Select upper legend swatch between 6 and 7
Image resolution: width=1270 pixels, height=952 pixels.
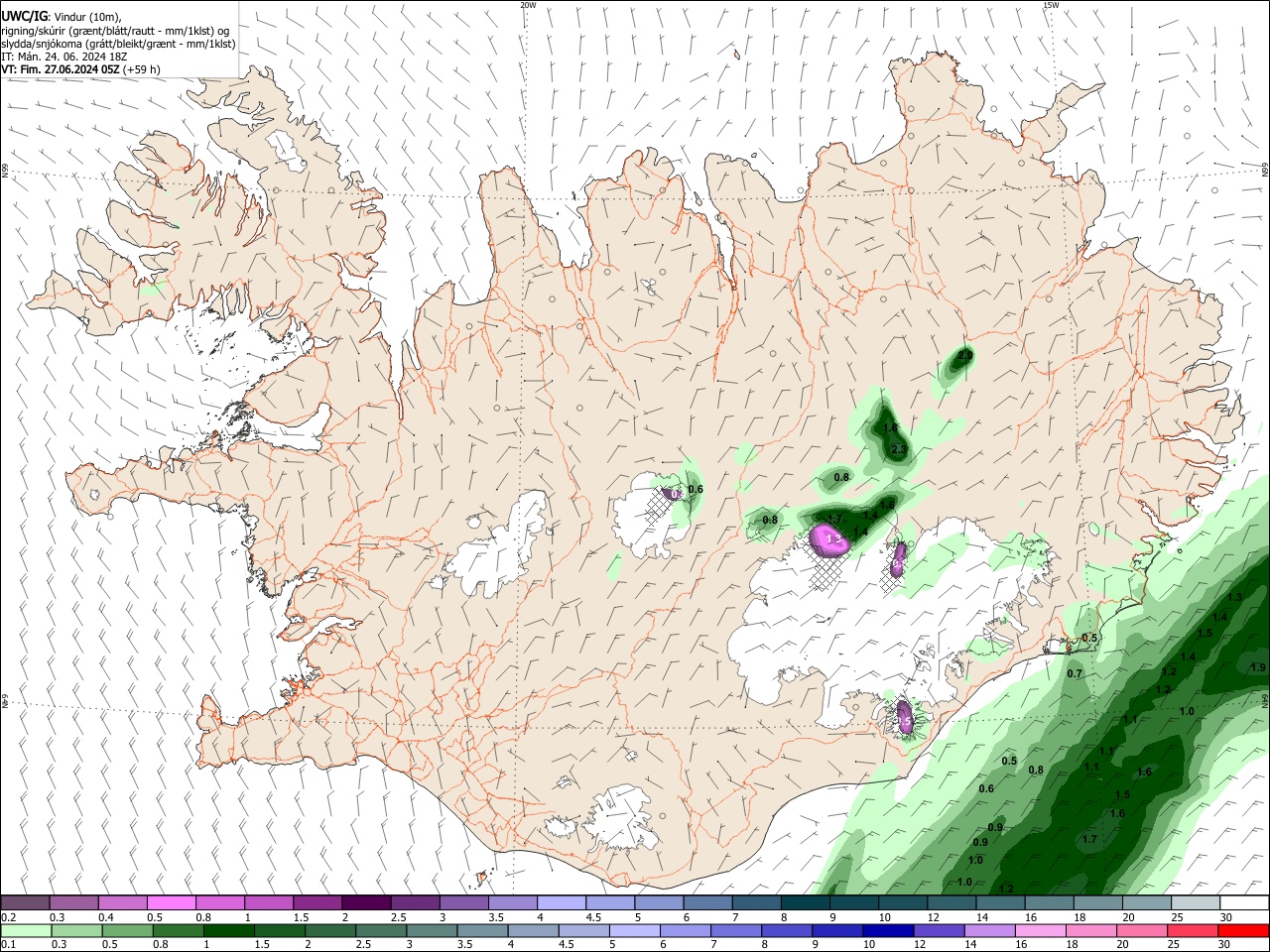[707, 903]
